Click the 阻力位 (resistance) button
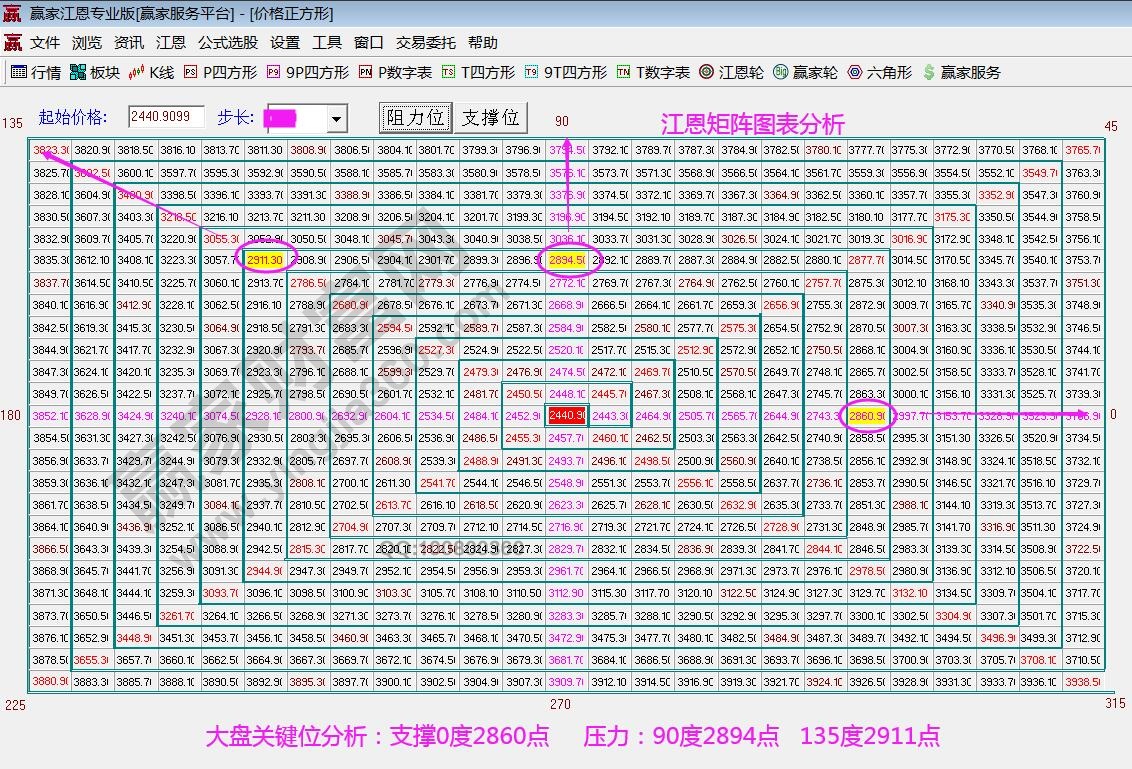The image size is (1132, 769). (414, 117)
